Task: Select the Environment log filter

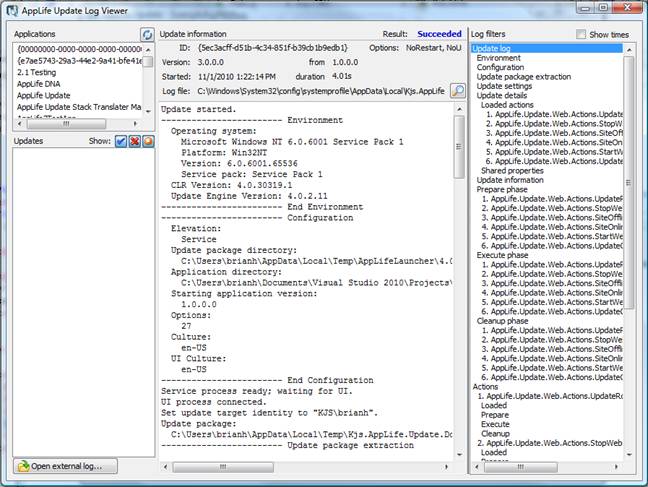Action: click(x=498, y=58)
